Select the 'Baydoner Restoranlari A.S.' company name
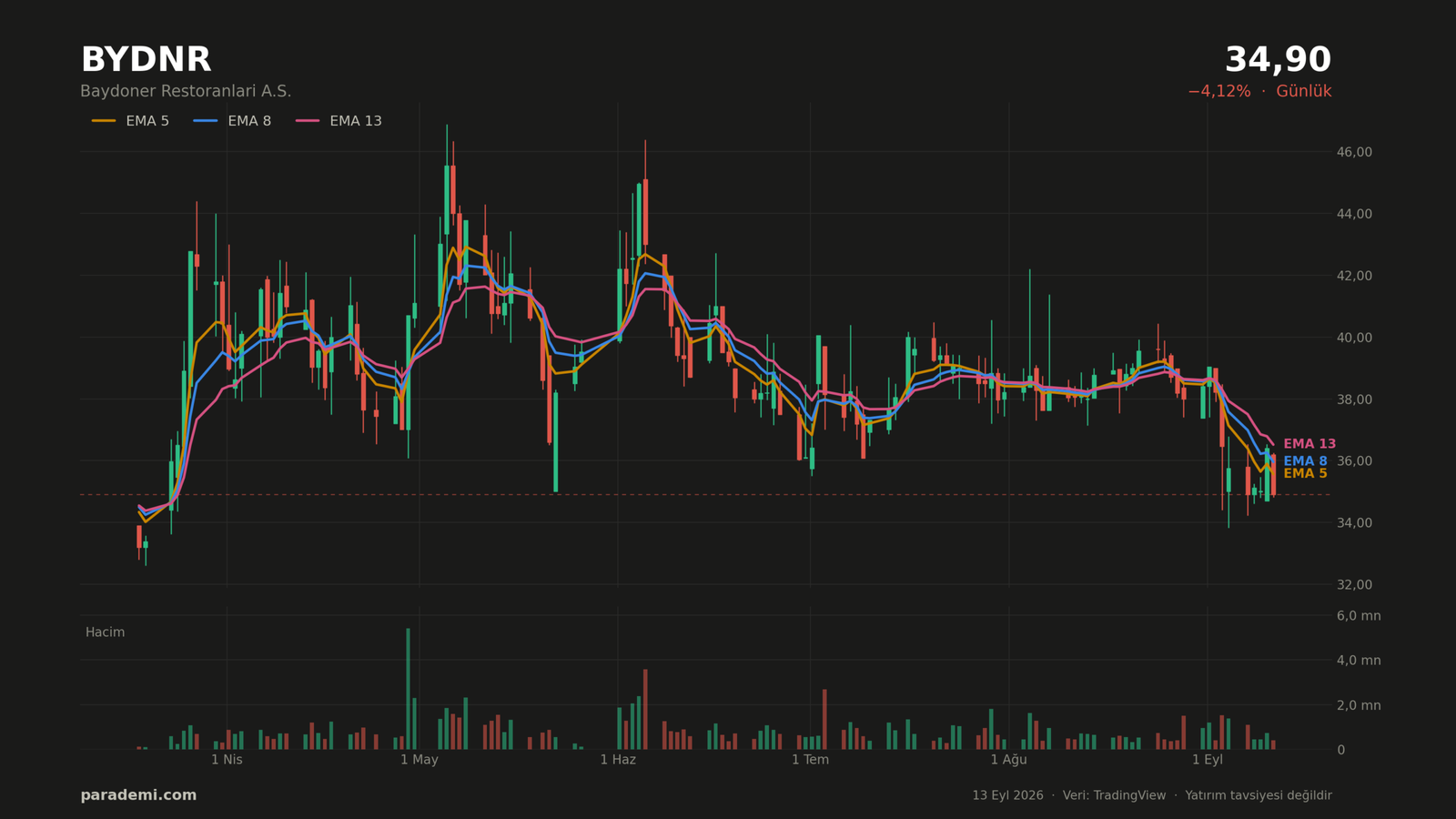This screenshot has height=819, width=1456. 186,92
